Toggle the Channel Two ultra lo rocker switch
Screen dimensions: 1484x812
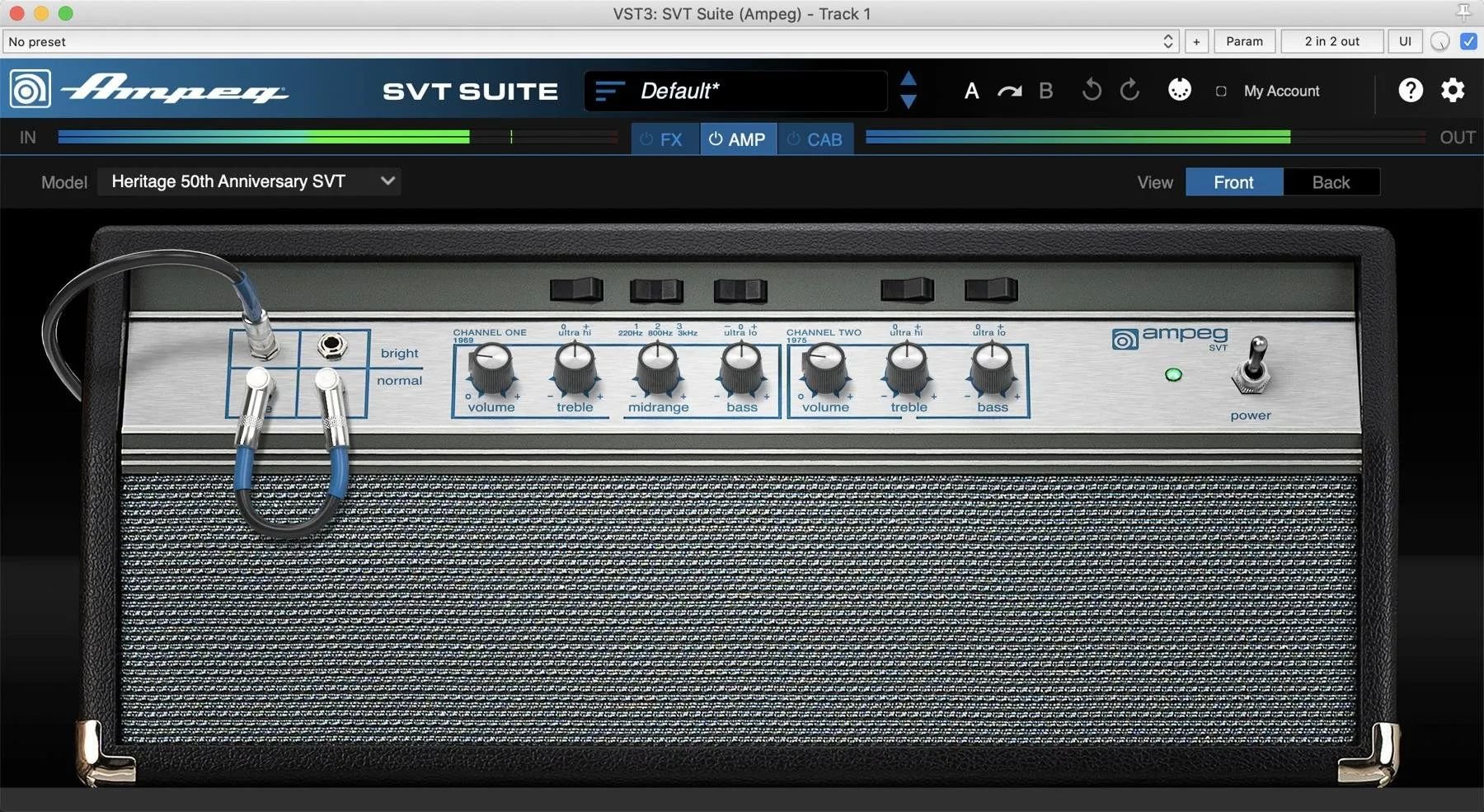(991, 290)
